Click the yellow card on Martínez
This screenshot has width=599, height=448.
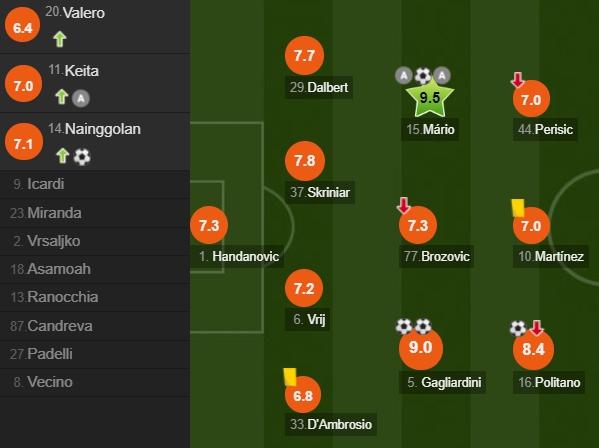(x=518, y=208)
